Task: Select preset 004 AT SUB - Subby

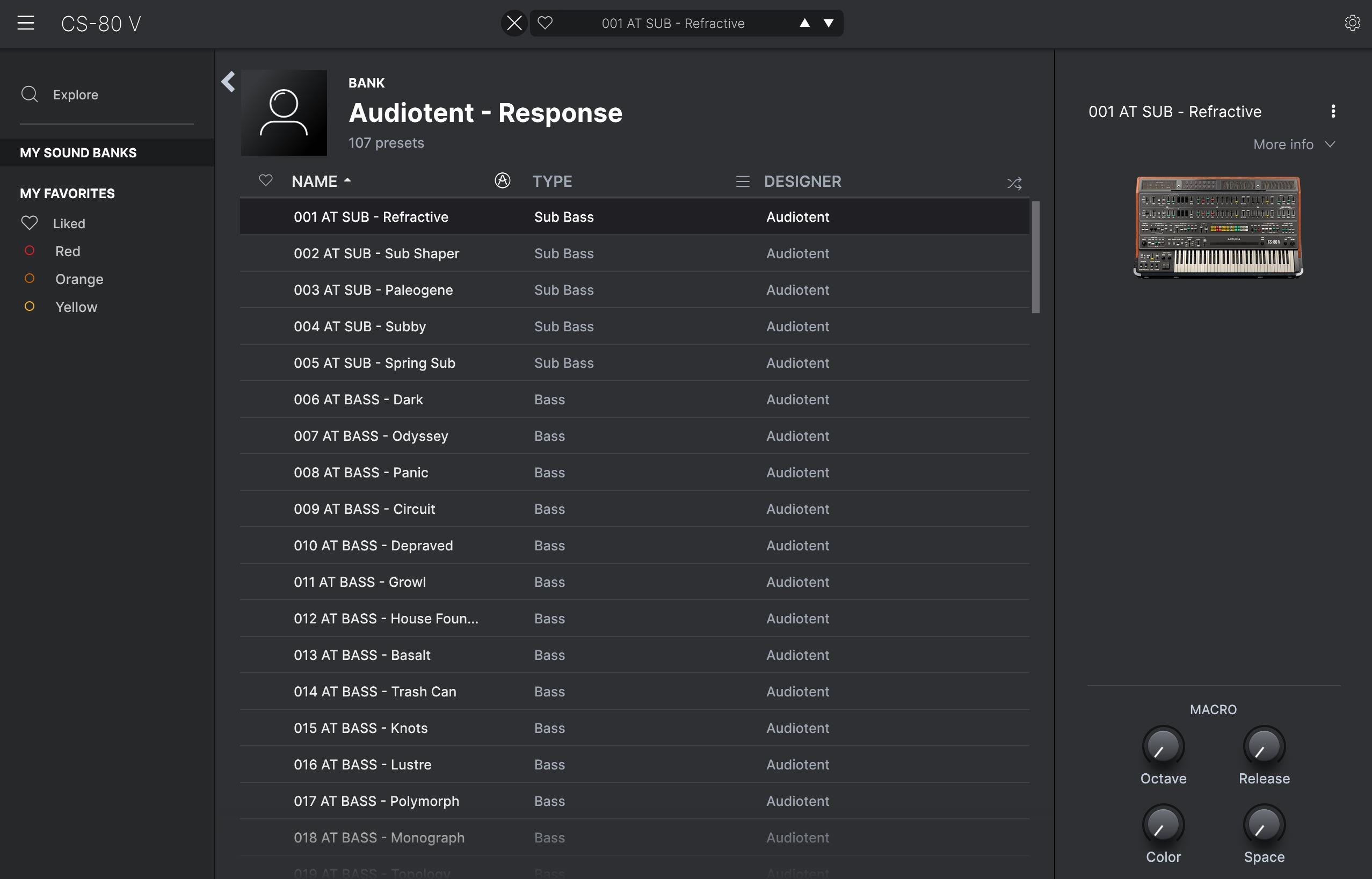Action: pyautogui.click(x=635, y=326)
